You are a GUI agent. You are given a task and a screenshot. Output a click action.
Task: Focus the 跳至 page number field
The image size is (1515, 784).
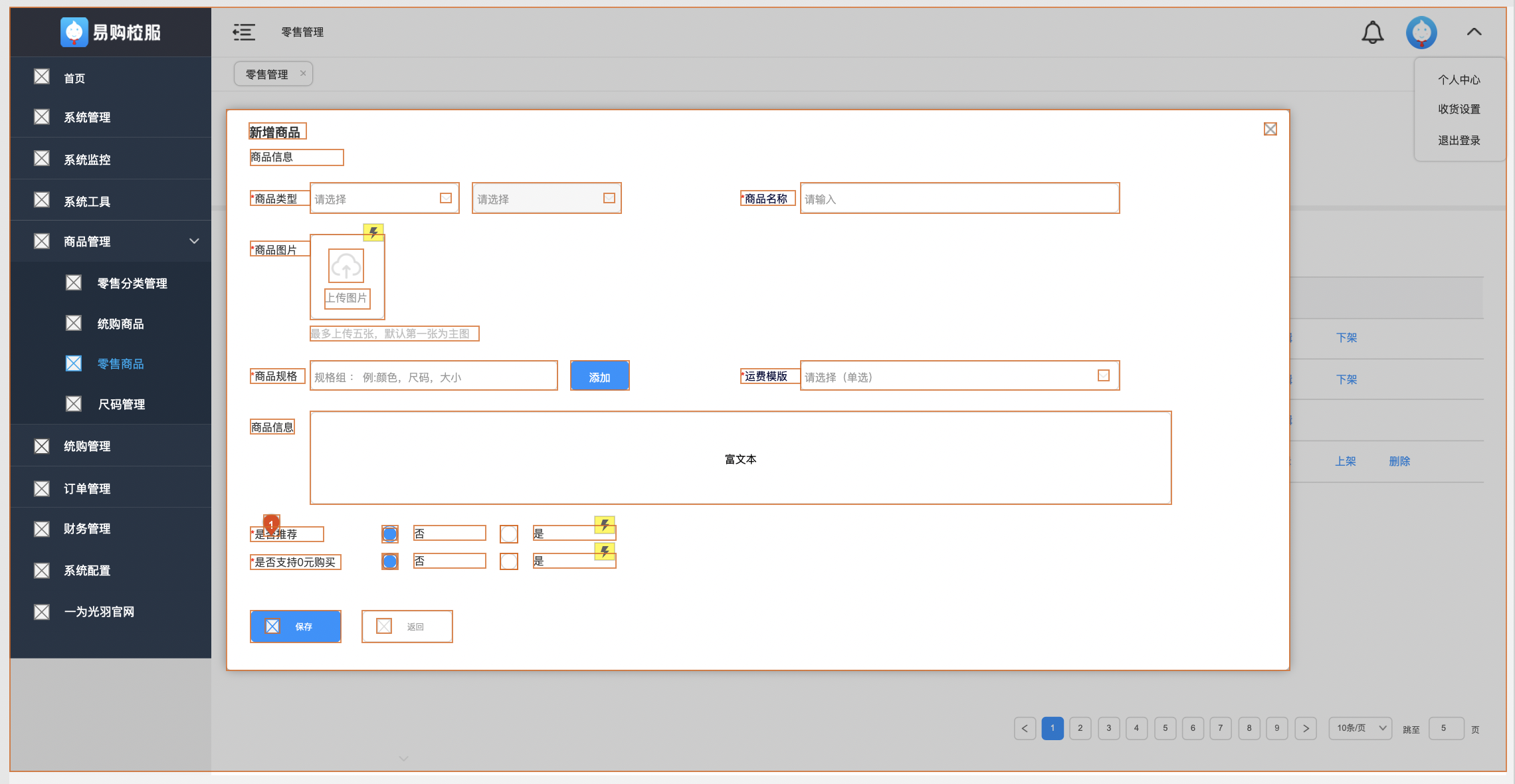tap(1446, 728)
